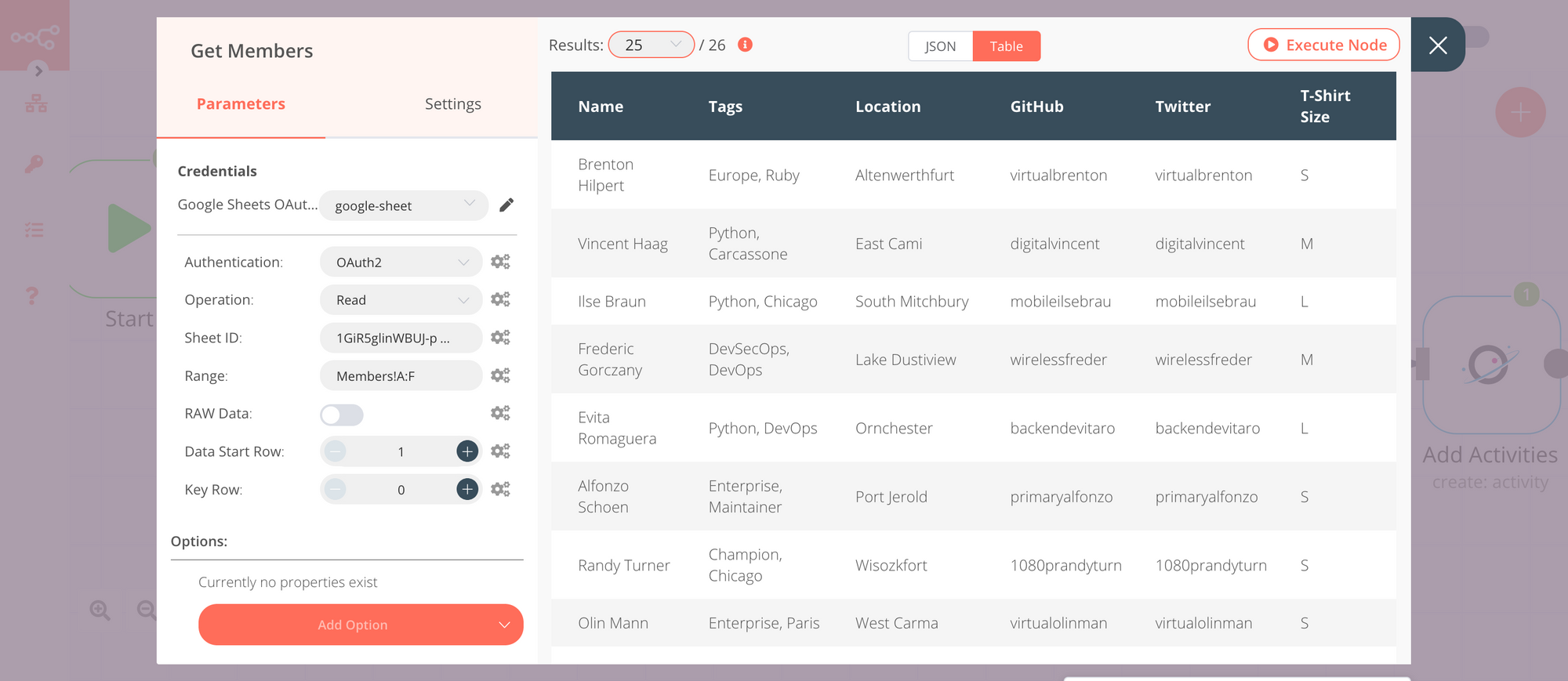1568x681 pixels.
Task: Click the Execute Node button
Action: point(1324,45)
